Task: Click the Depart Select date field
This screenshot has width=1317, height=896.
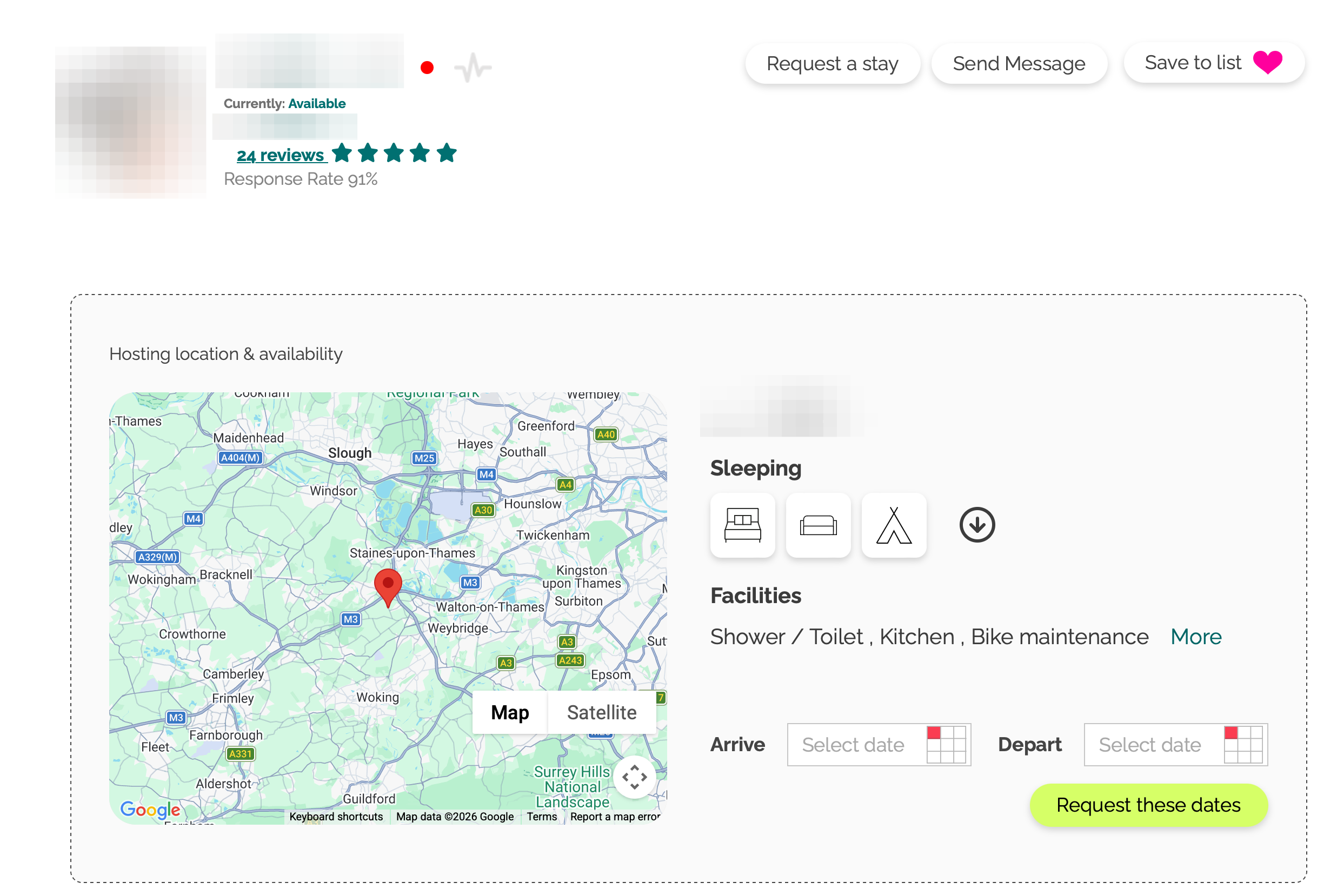Action: point(1150,744)
